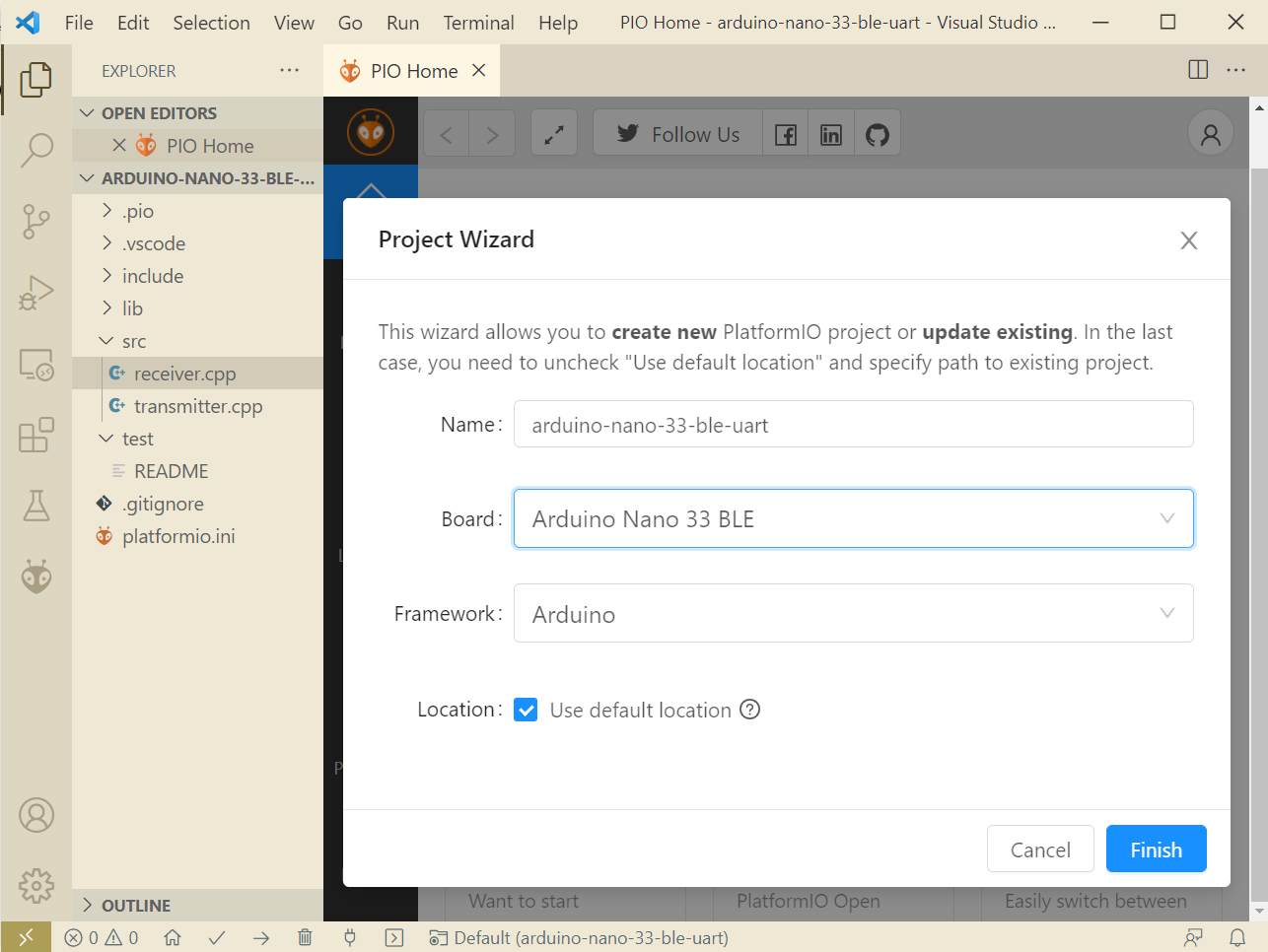This screenshot has width=1268, height=952.
Task: Open the File menu
Action: [79, 23]
